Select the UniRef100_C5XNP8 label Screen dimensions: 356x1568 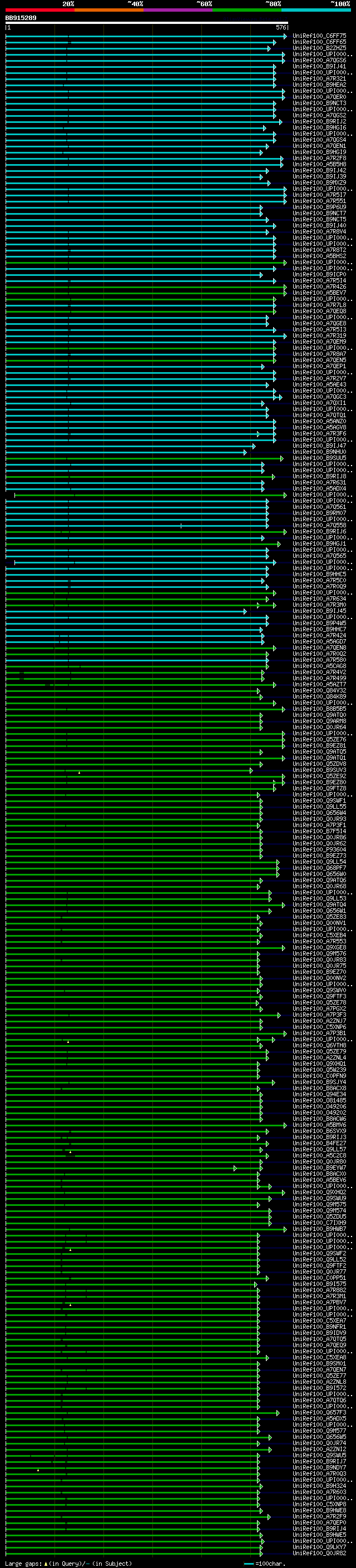click(319, 1504)
